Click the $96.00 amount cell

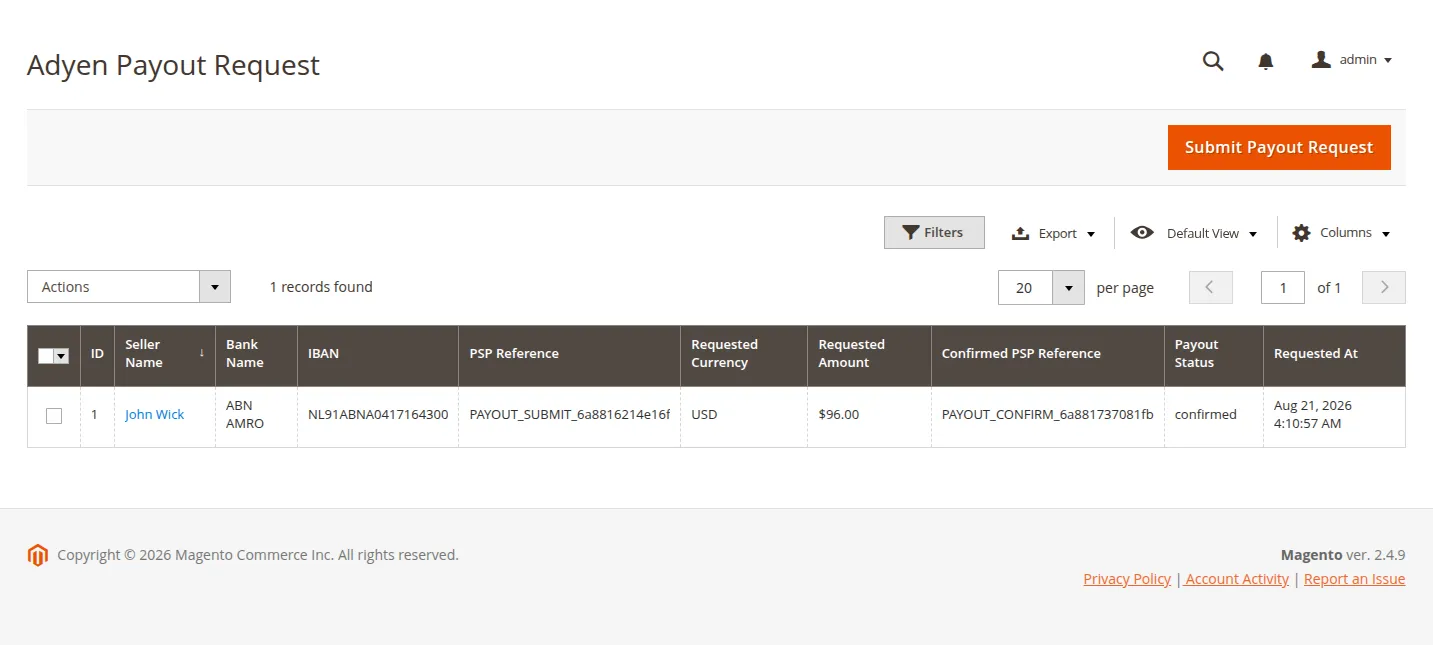869,415
